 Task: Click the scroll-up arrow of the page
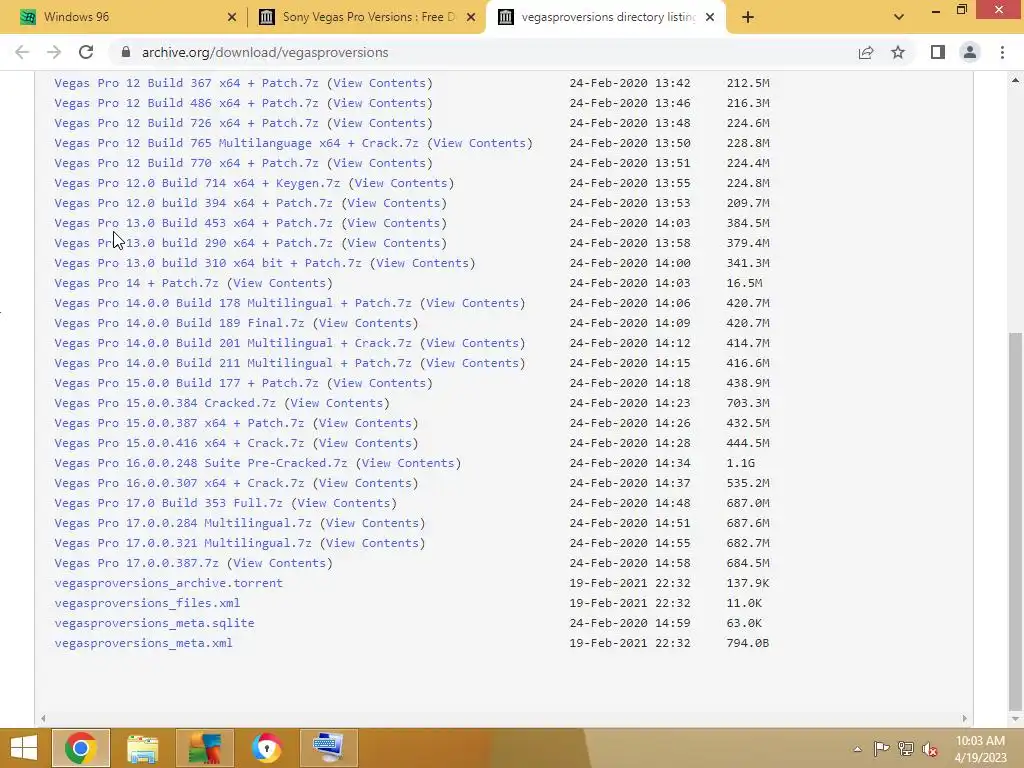1015,80
